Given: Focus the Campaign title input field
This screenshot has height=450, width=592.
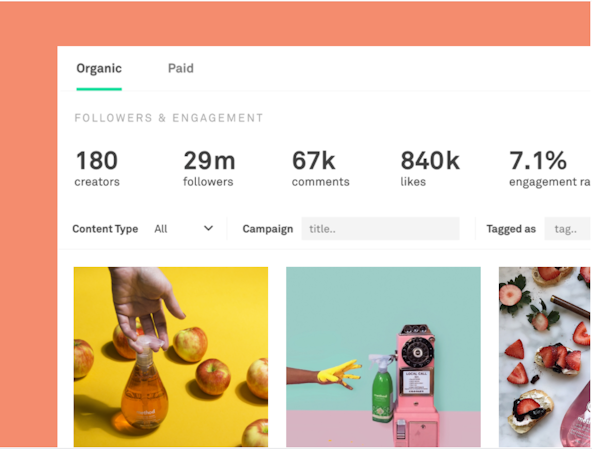Looking at the screenshot, I should pyautogui.click(x=380, y=228).
